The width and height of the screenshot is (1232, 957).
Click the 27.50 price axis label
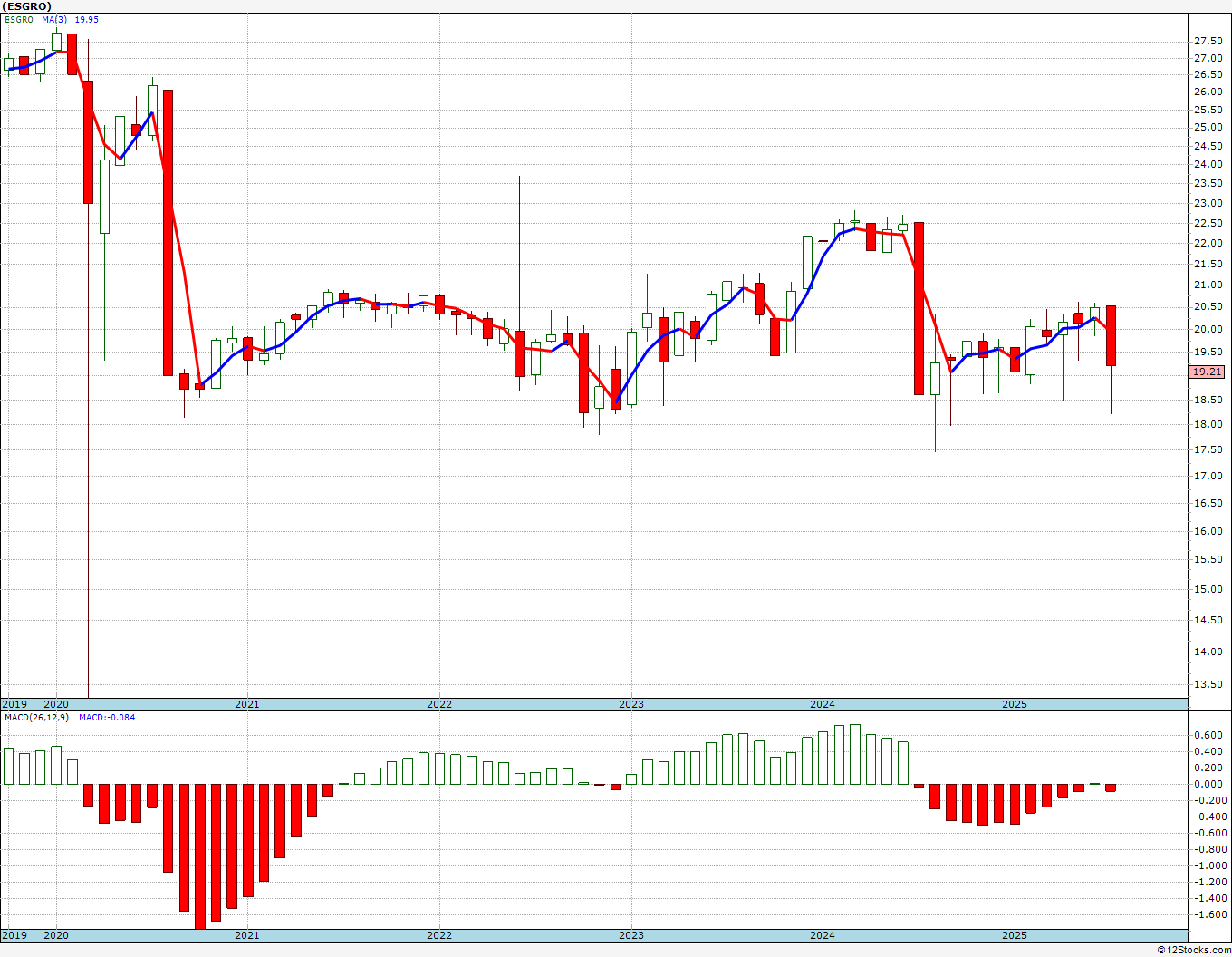(1208, 42)
